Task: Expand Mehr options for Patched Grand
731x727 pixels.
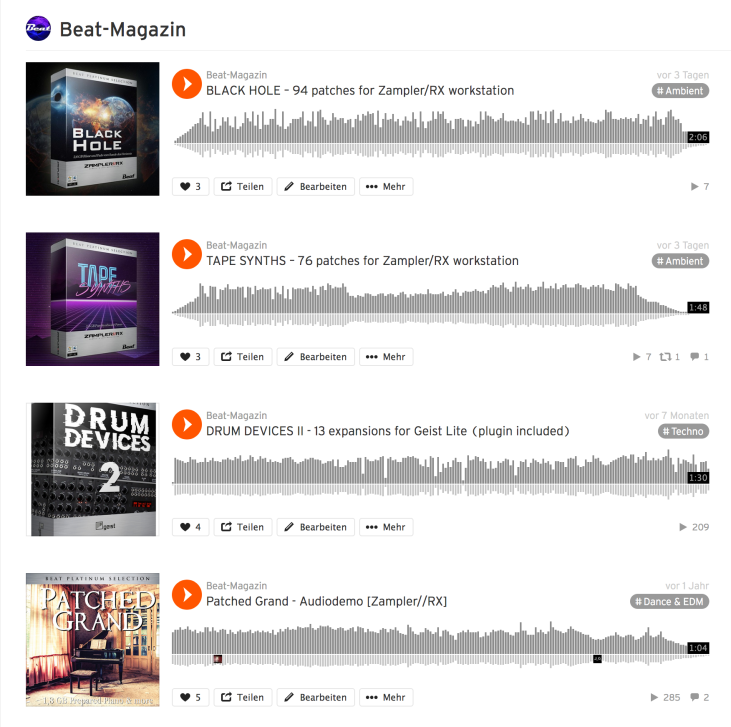Action: [x=386, y=697]
